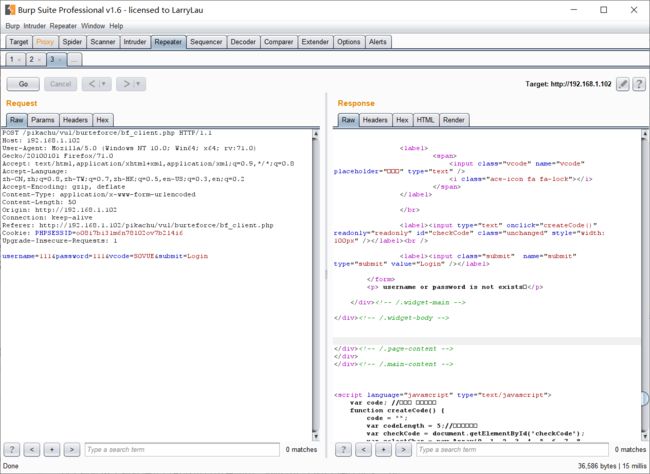650x474 pixels.
Task: Show response HTML view
Action: (425, 120)
